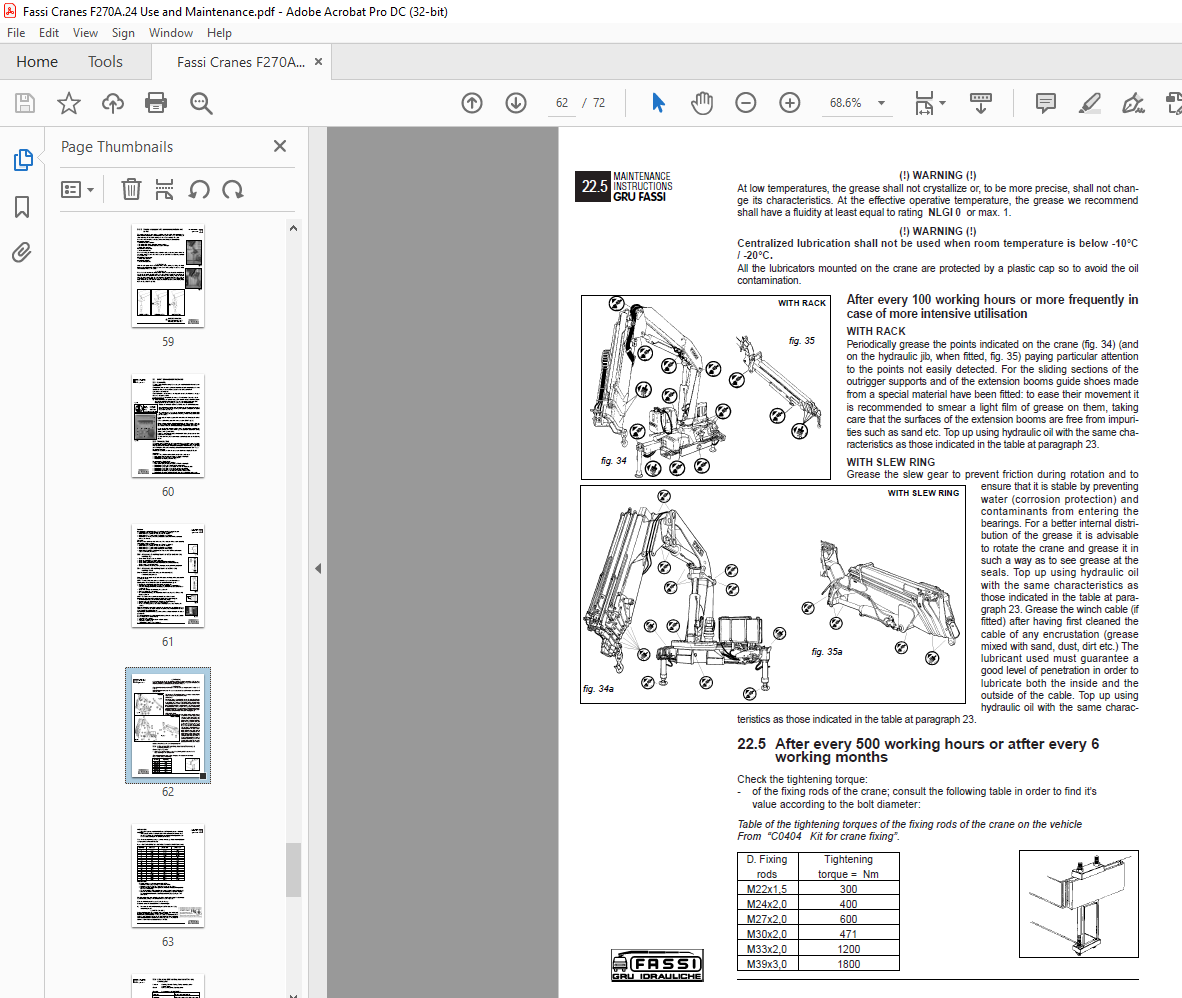Activate the hand pan tool
Screen dimensions: 1182x998
point(702,103)
